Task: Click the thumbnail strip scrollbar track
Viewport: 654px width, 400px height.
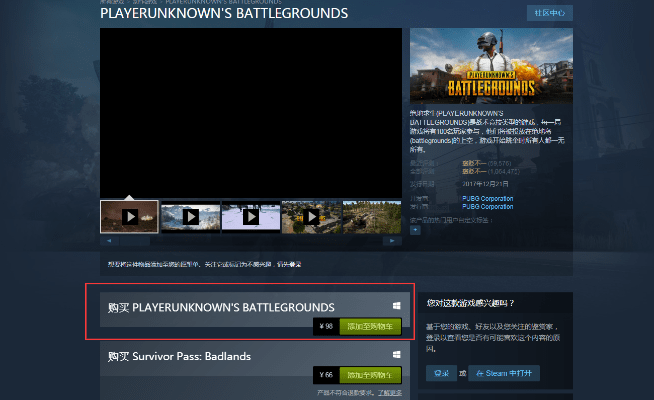Action: pyautogui.click(x=250, y=240)
